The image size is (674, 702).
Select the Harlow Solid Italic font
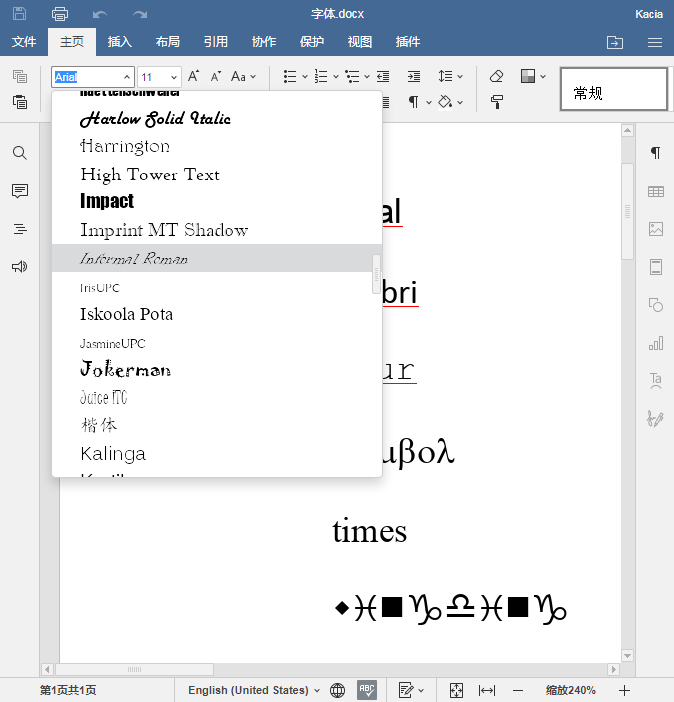[217, 119]
